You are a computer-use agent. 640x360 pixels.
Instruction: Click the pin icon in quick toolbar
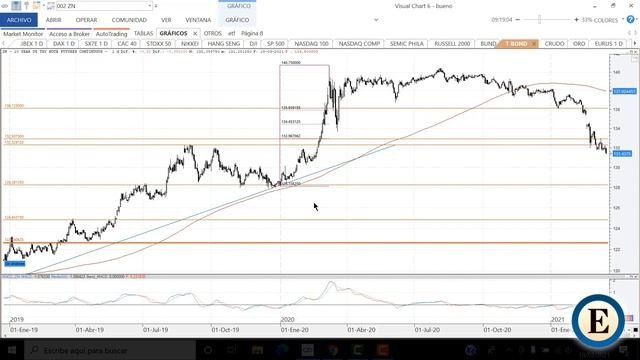(27, 6)
